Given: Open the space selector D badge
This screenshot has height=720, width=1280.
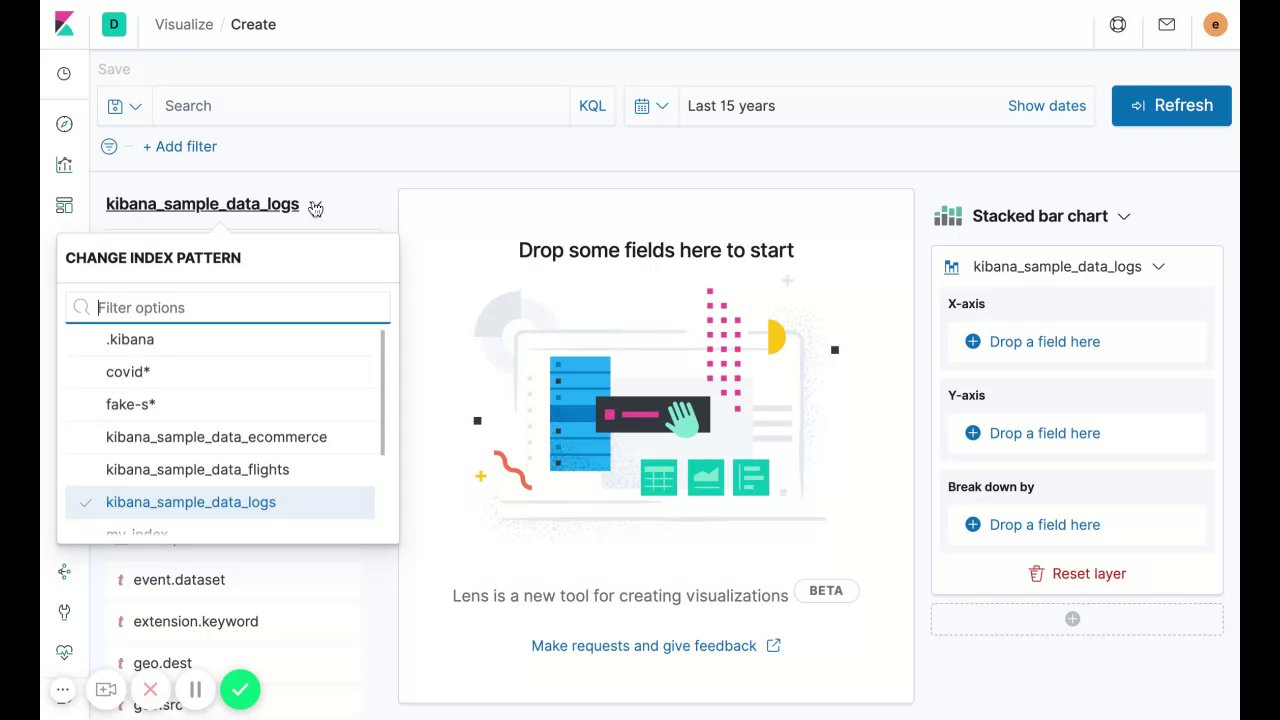Looking at the screenshot, I should (x=114, y=24).
